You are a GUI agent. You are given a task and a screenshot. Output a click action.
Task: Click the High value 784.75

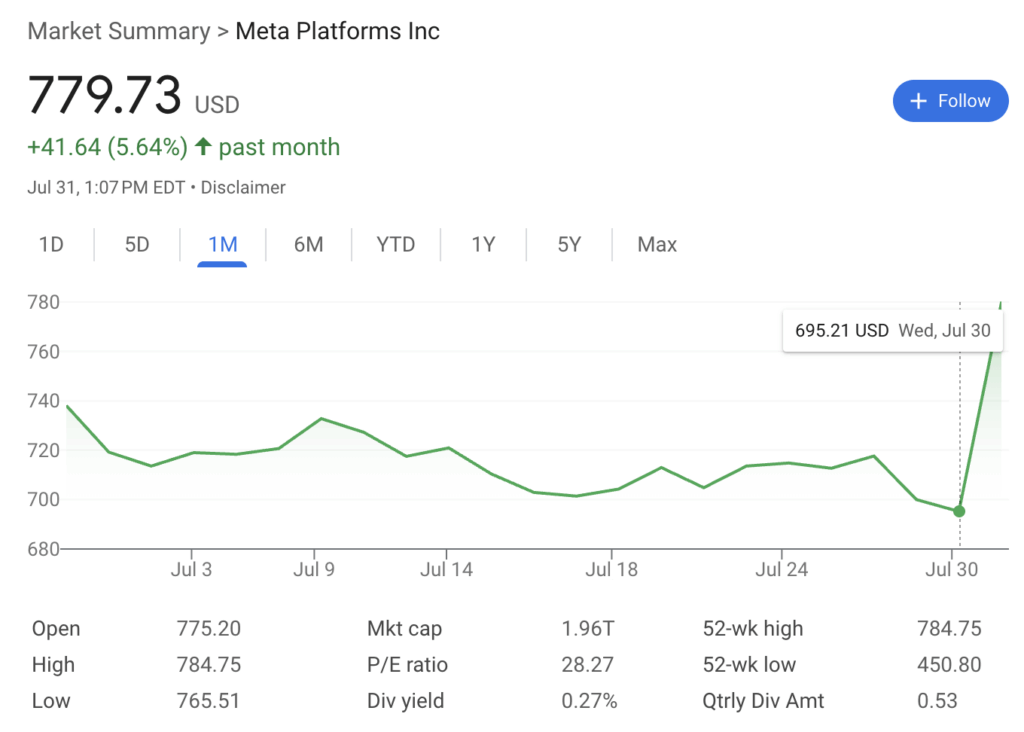tap(208, 665)
